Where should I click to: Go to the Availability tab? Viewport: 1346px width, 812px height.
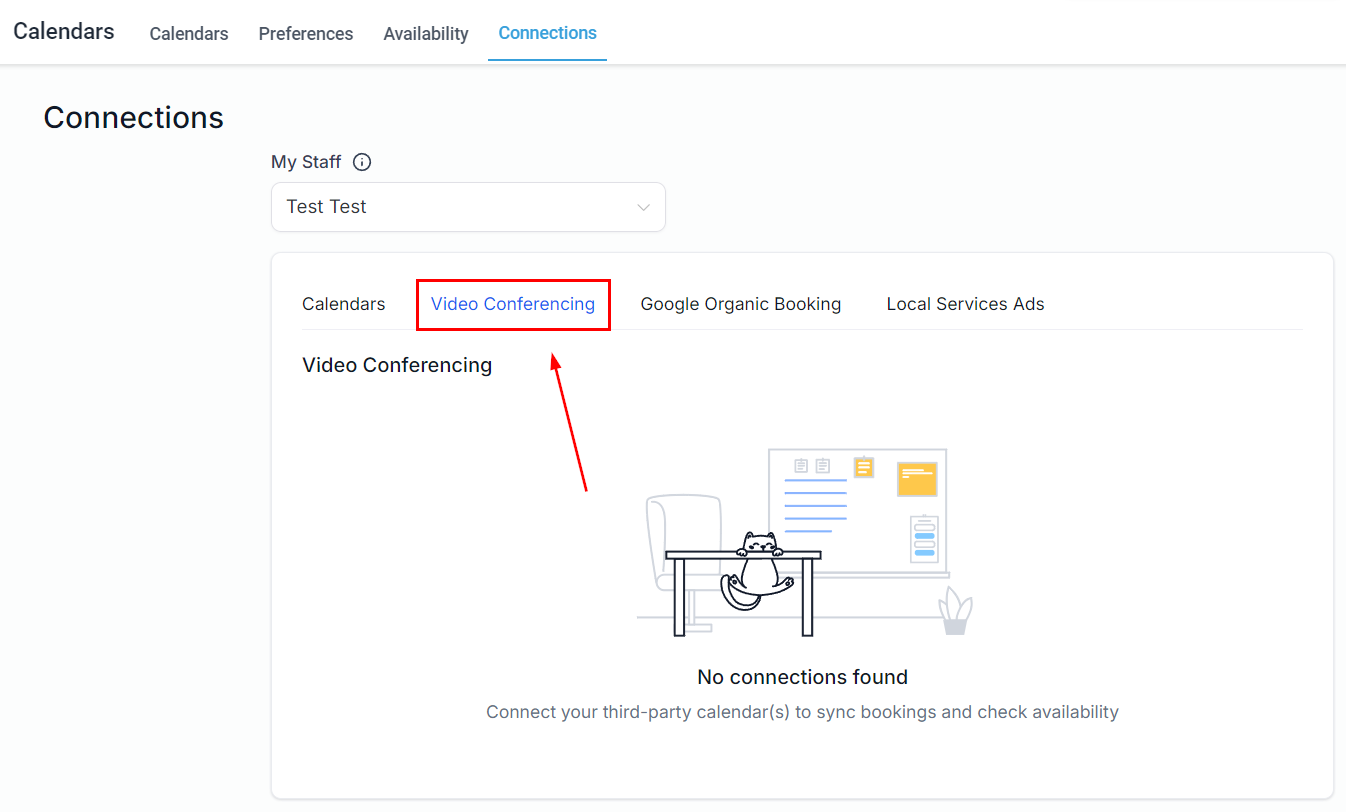click(426, 34)
